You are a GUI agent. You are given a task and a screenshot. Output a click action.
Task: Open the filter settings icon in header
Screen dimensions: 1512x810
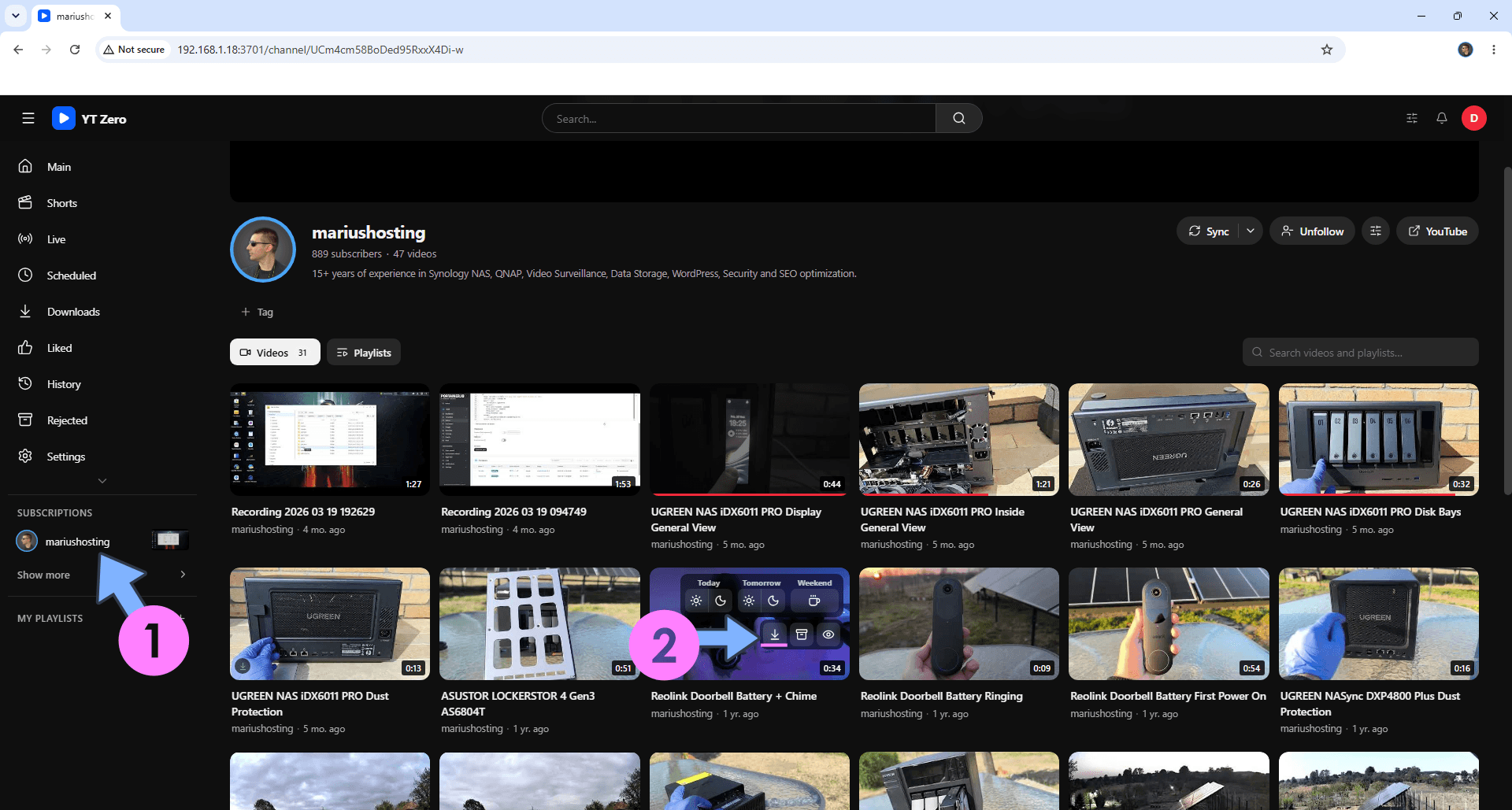(1412, 118)
